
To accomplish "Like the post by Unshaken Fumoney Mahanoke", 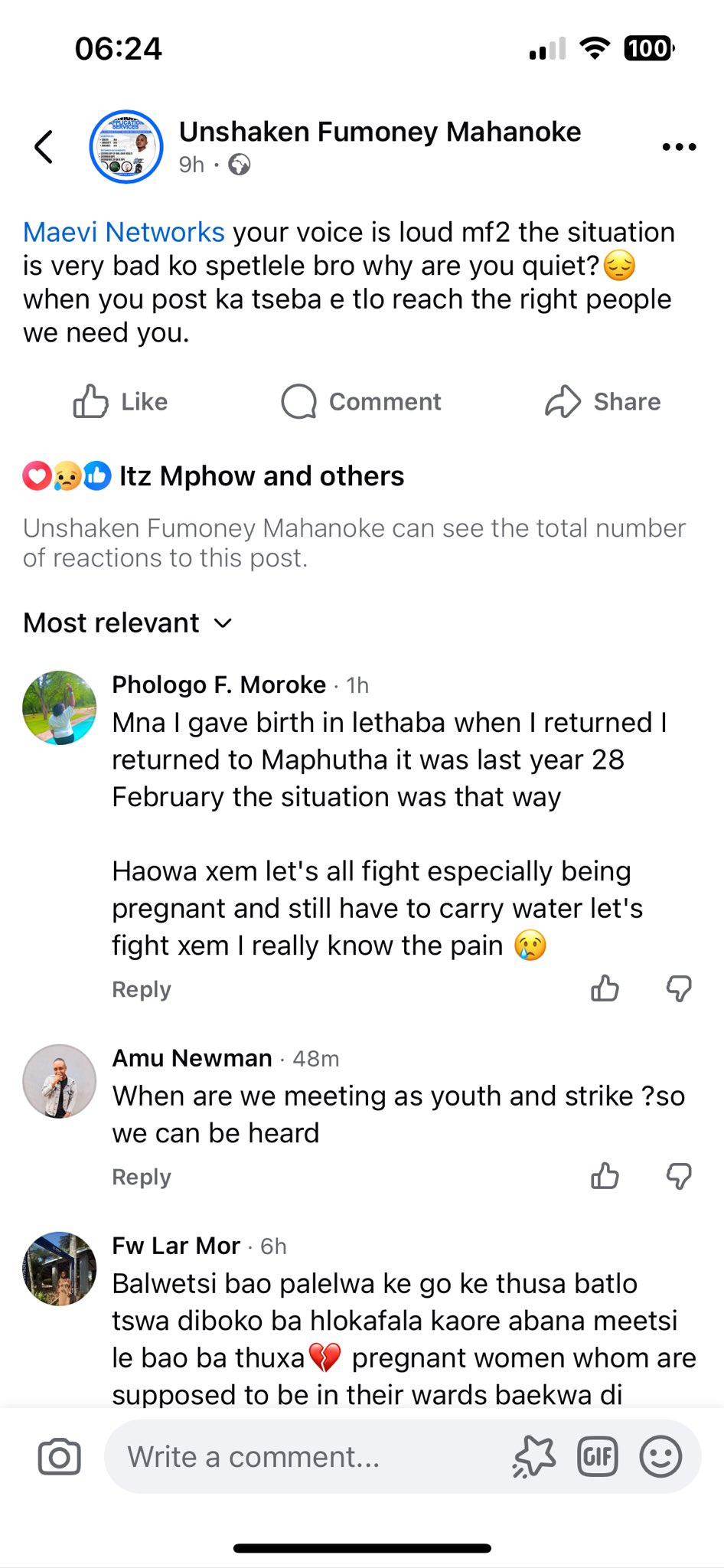I will (x=120, y=401).
